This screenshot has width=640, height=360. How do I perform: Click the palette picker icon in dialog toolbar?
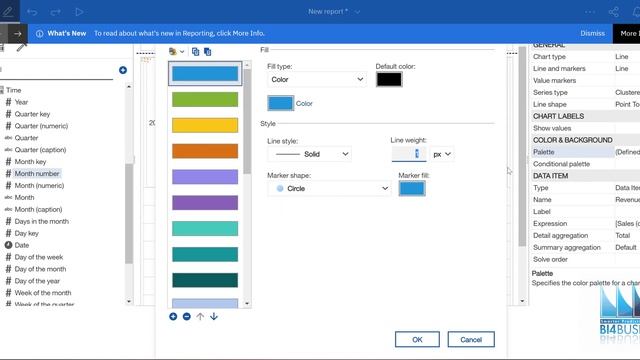tap(173, 51)
